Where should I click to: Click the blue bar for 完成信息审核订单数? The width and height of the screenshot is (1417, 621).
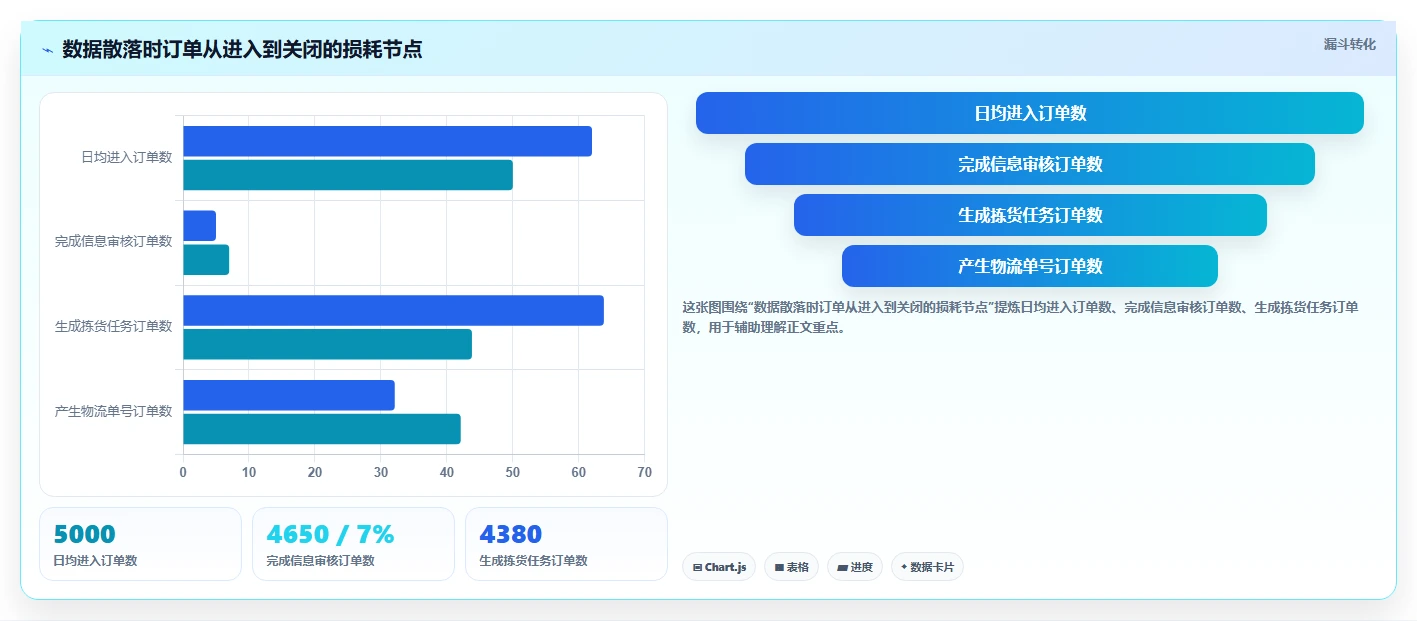(199, 226)
